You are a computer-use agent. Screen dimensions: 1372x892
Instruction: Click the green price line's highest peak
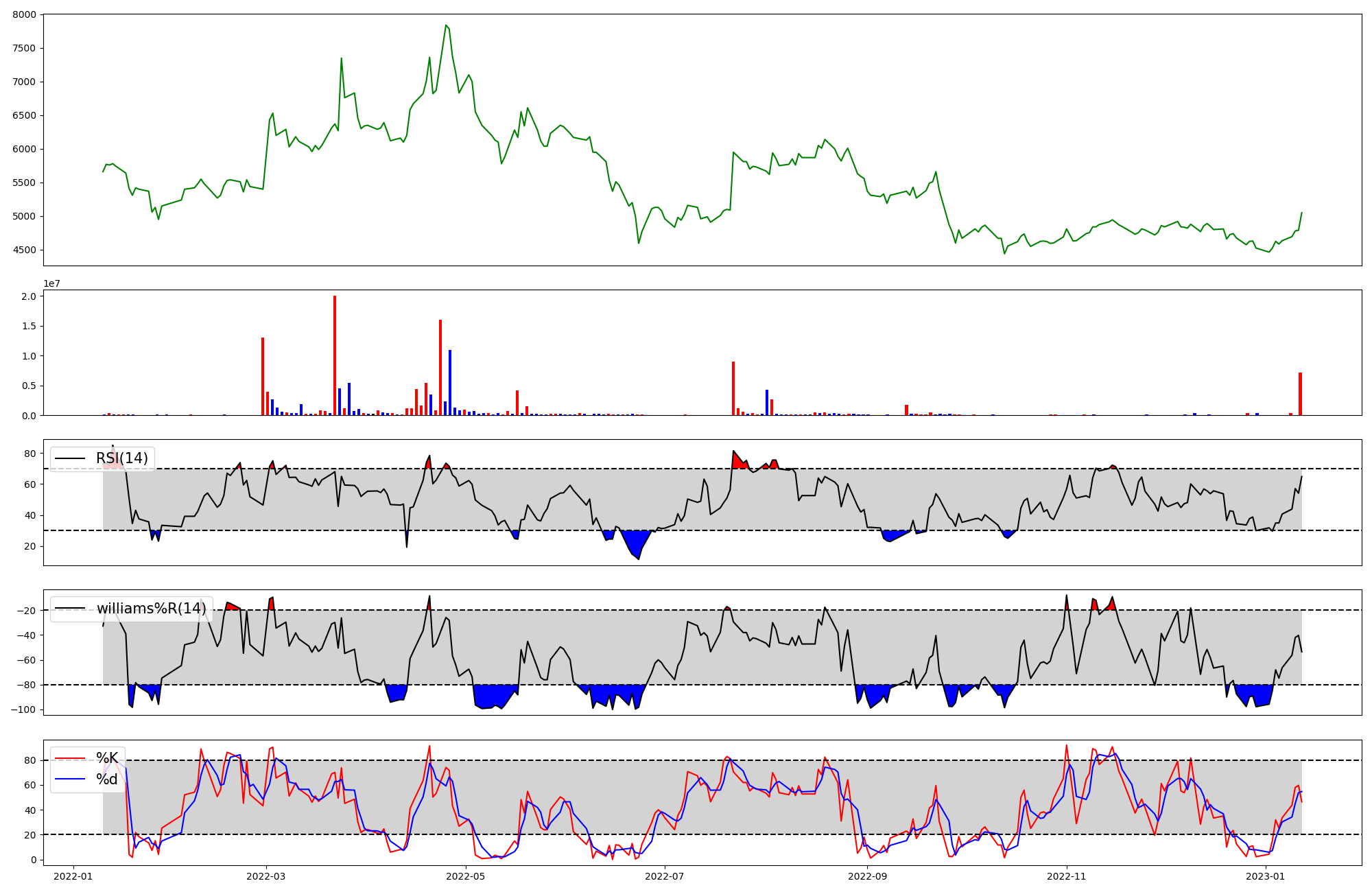[x=446, y=26]
